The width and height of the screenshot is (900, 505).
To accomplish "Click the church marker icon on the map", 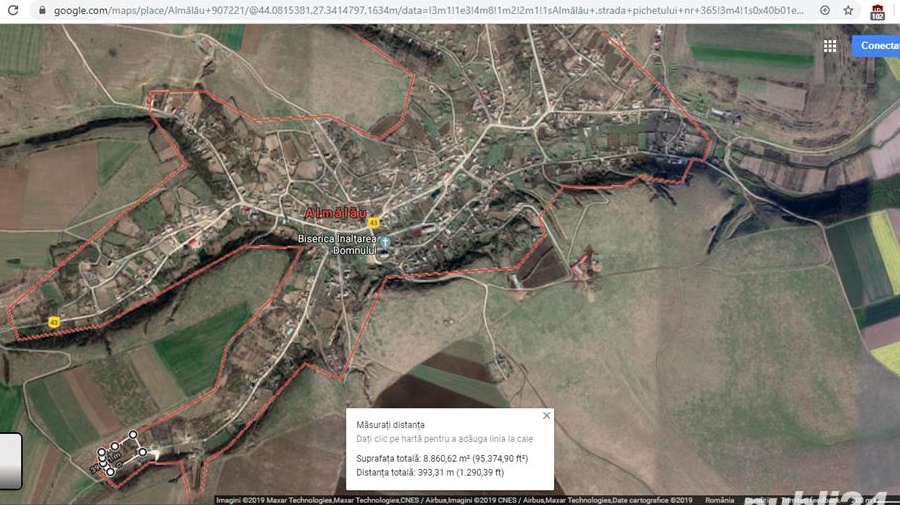I will [x=384, y=244].
